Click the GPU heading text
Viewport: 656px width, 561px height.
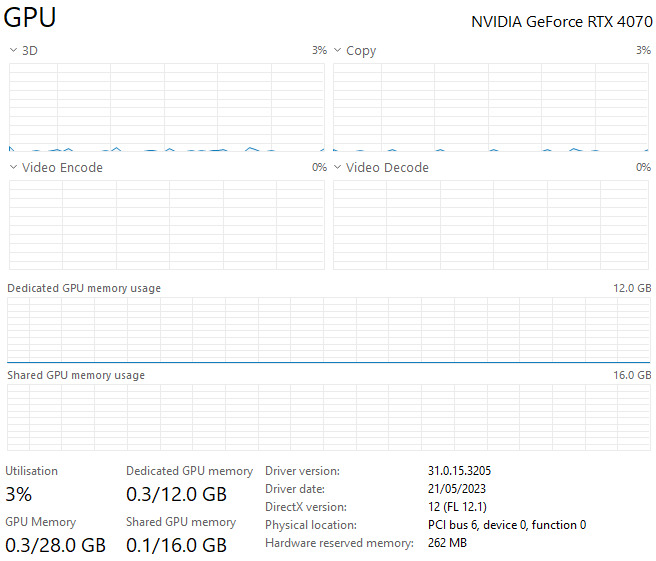click(x=30, y=18)
